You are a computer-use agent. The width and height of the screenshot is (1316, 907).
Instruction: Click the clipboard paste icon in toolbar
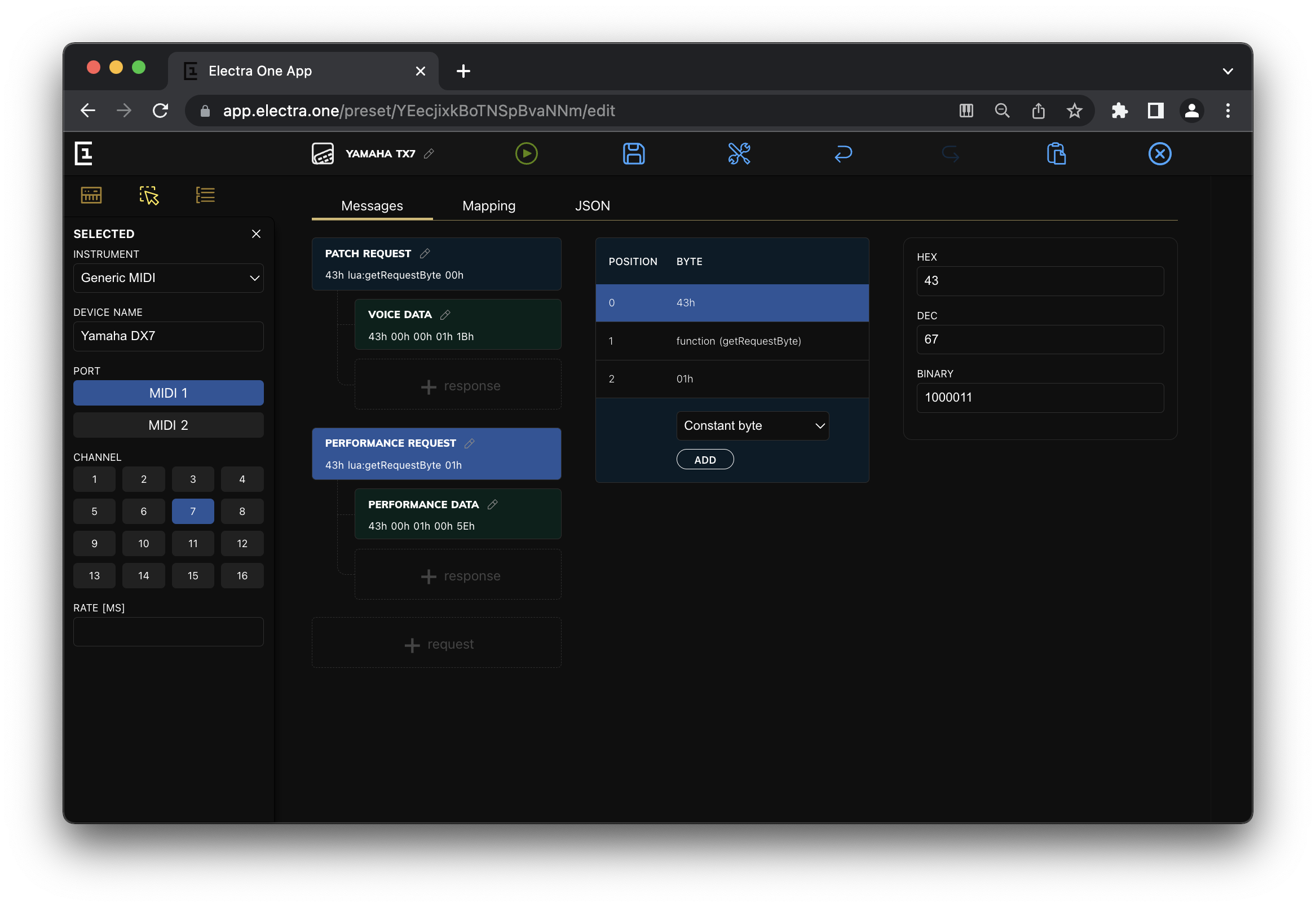click(x=1056, y=153)
